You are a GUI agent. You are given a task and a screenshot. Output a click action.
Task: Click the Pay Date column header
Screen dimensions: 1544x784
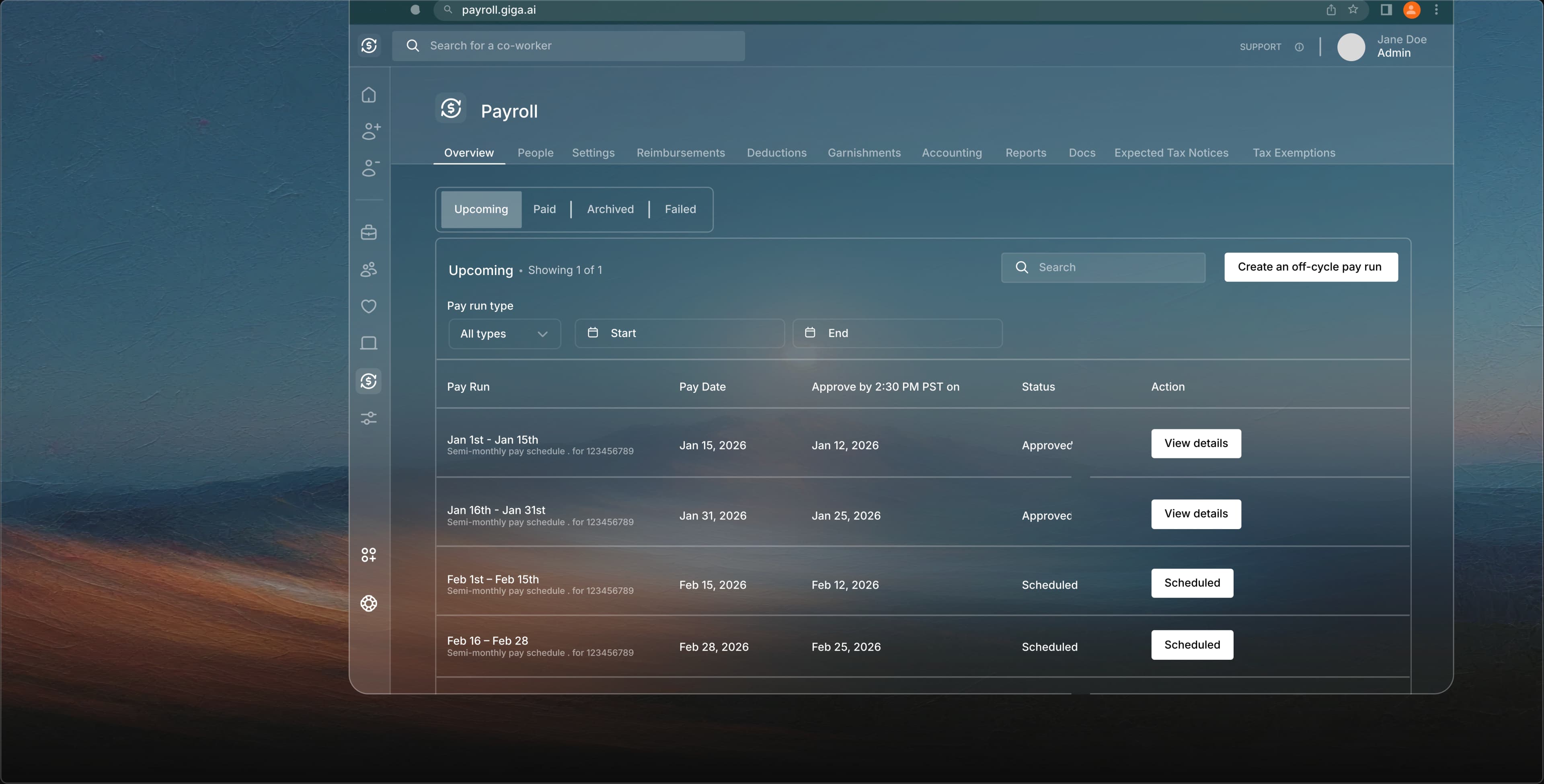coord(702,387)
